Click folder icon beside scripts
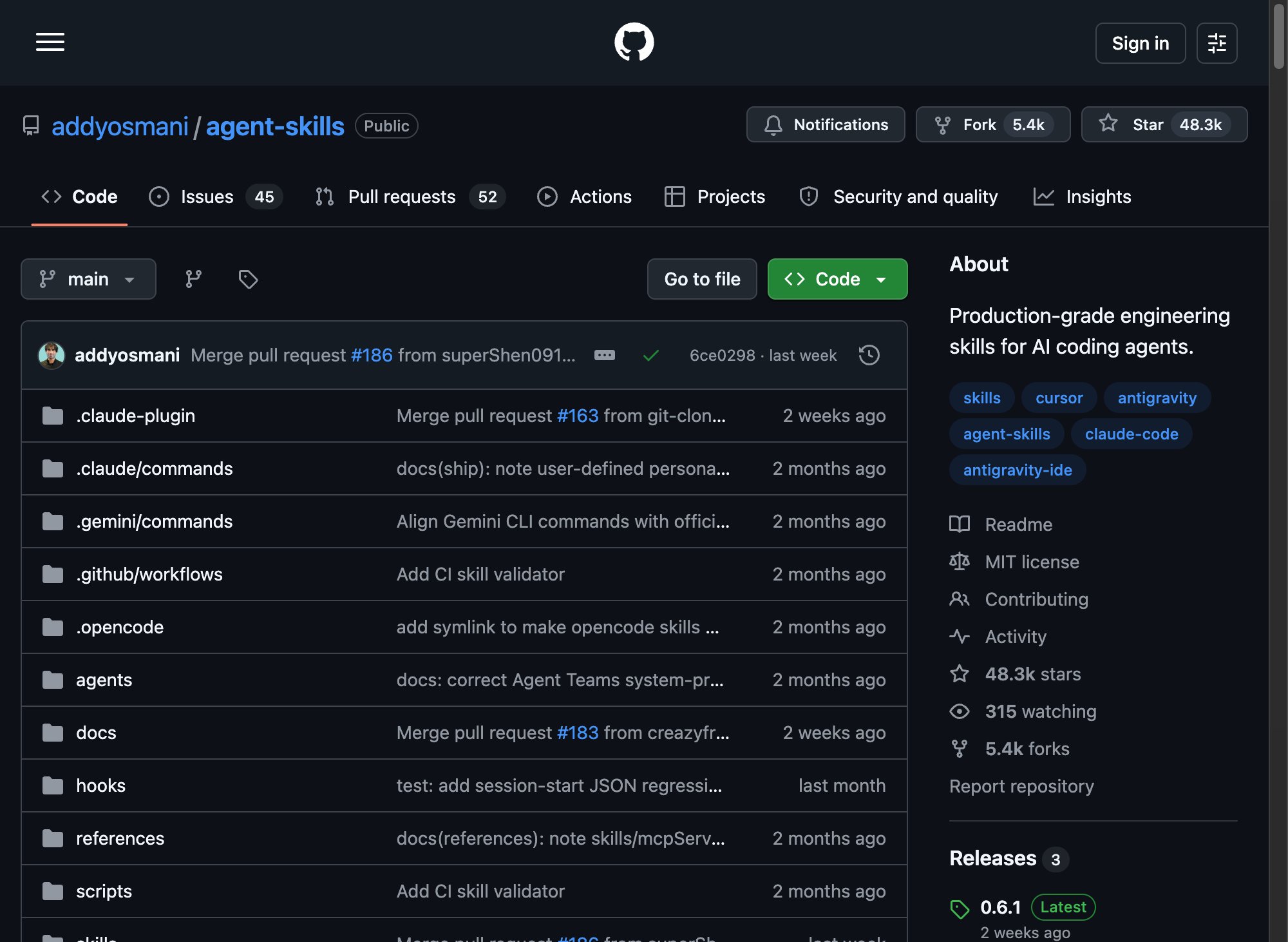This screenshot has height=942, width=1288. pyautogui.click(x=53, y=891)
